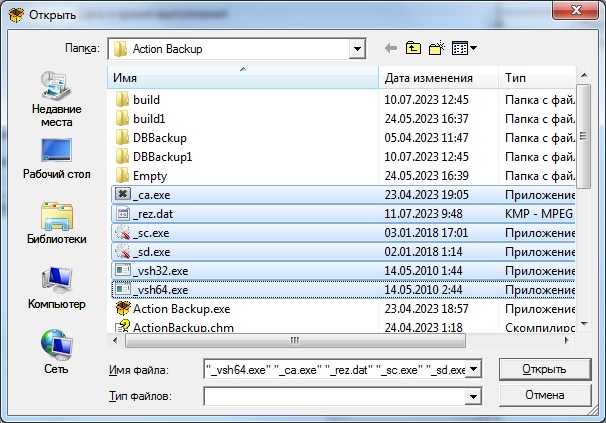Select the Empty folder icon
The height and width of the screenshot is (423, 606).
coord(122,175)
